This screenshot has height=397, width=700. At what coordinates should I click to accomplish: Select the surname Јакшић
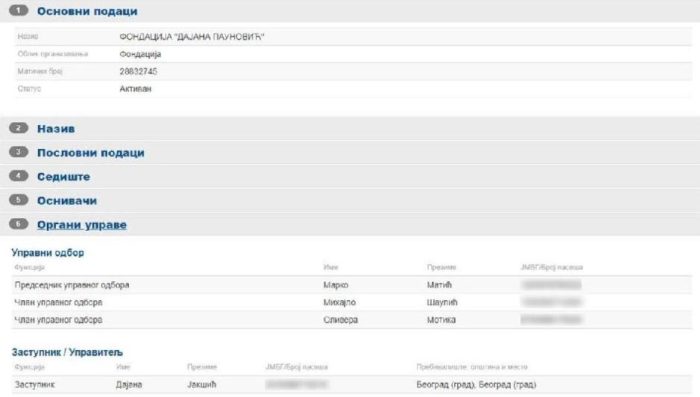[201, 384]
